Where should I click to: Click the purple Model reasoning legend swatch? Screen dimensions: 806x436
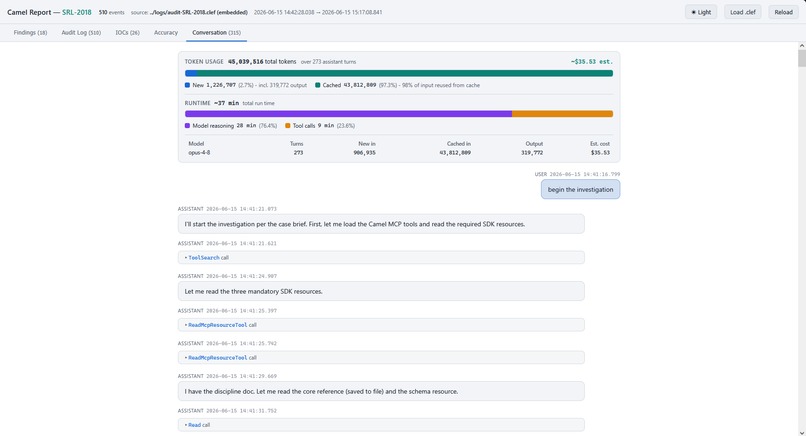click(x=187, y=125)
